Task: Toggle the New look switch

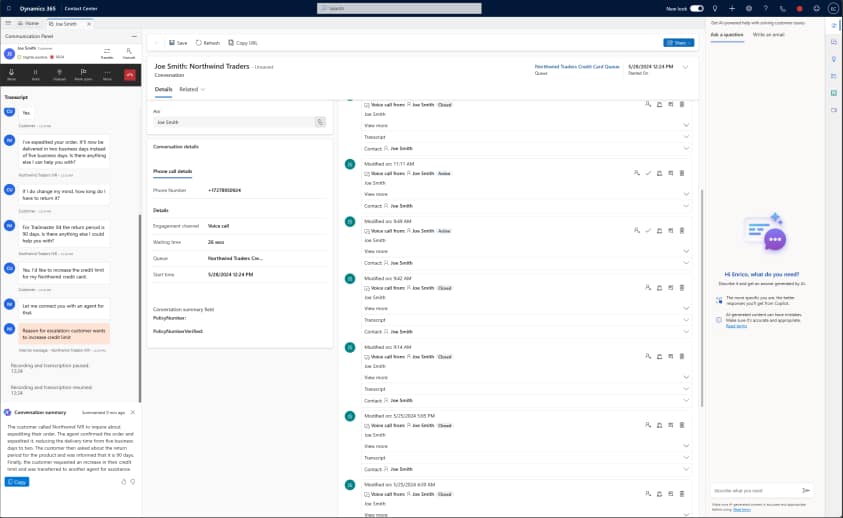Action: [696, 8]
